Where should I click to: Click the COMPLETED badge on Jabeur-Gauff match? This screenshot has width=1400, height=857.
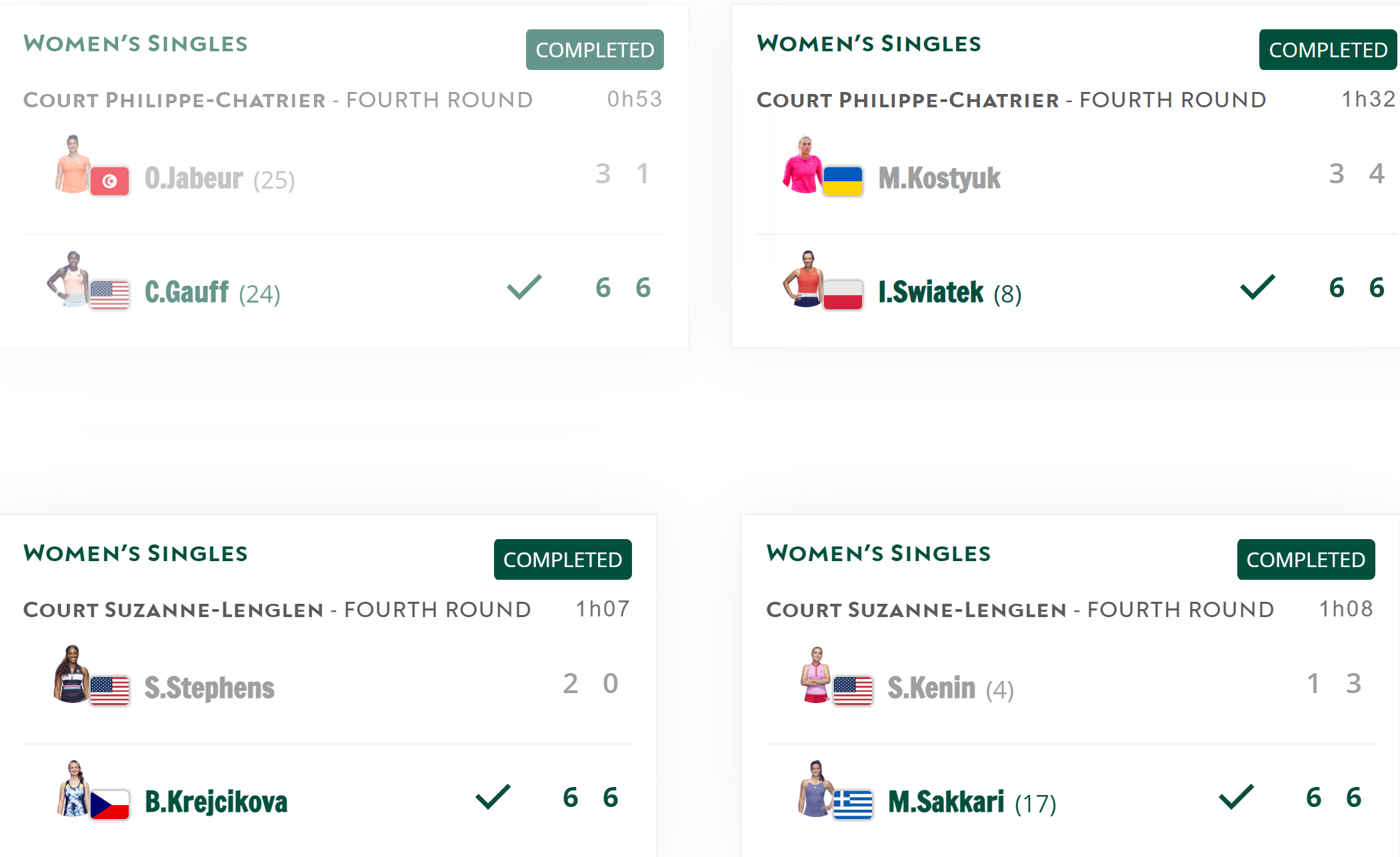pos(595,49)
